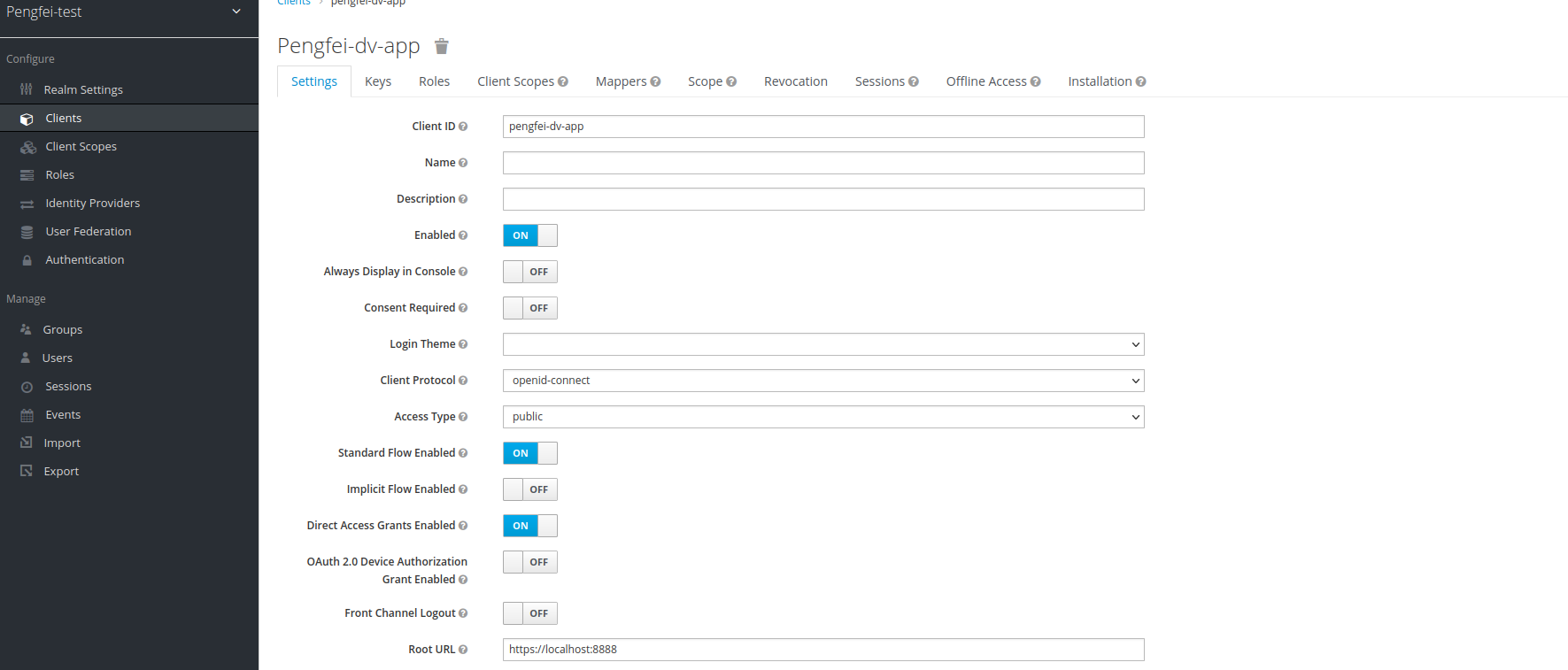Click the Root URL input field

(x=823, y=650)
